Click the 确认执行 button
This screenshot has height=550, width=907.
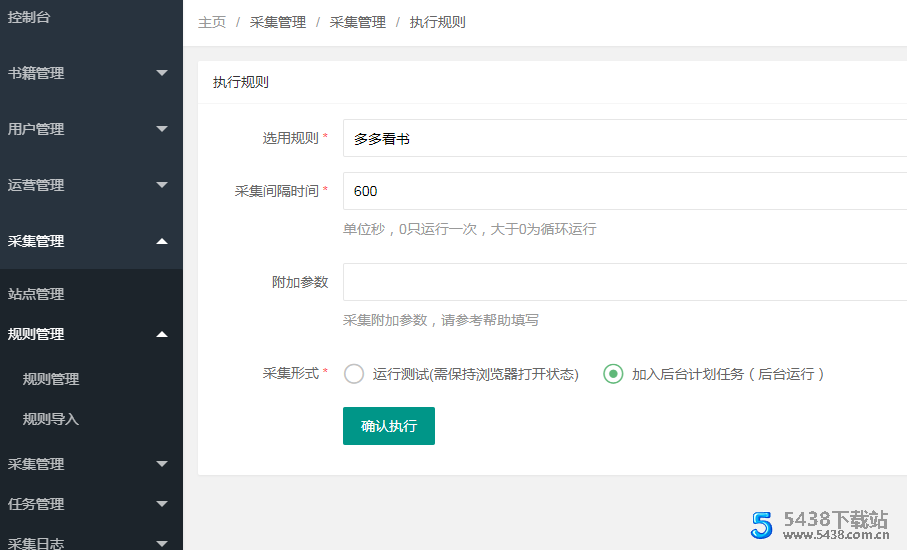388,426
